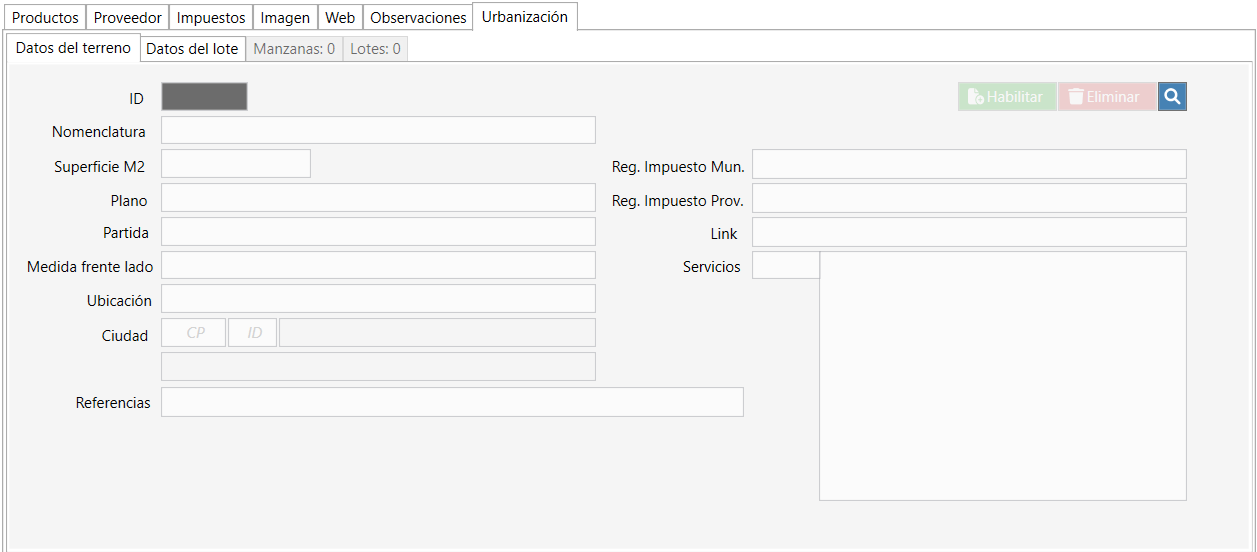The height and width of the screenshot is (552, 1257).
Task: Click the small Servicios input box
Action: [785, 266]
